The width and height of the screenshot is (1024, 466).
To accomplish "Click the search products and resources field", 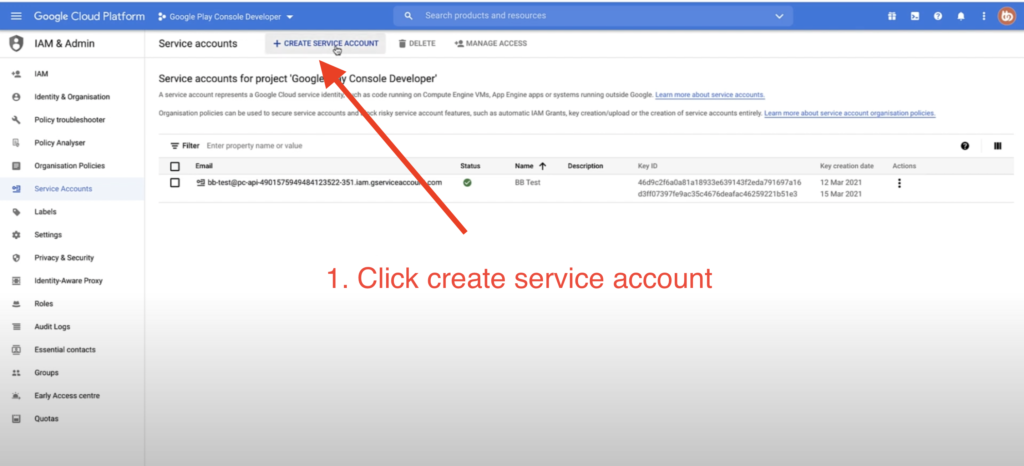I will coord(600,16).
